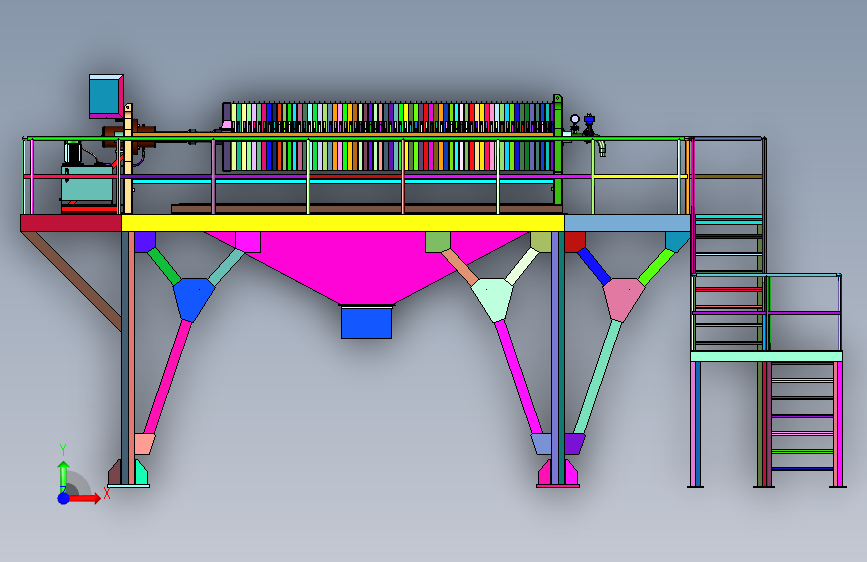867x562 pixels.
Task: Click the X axis label text
Action: [107, 493]
